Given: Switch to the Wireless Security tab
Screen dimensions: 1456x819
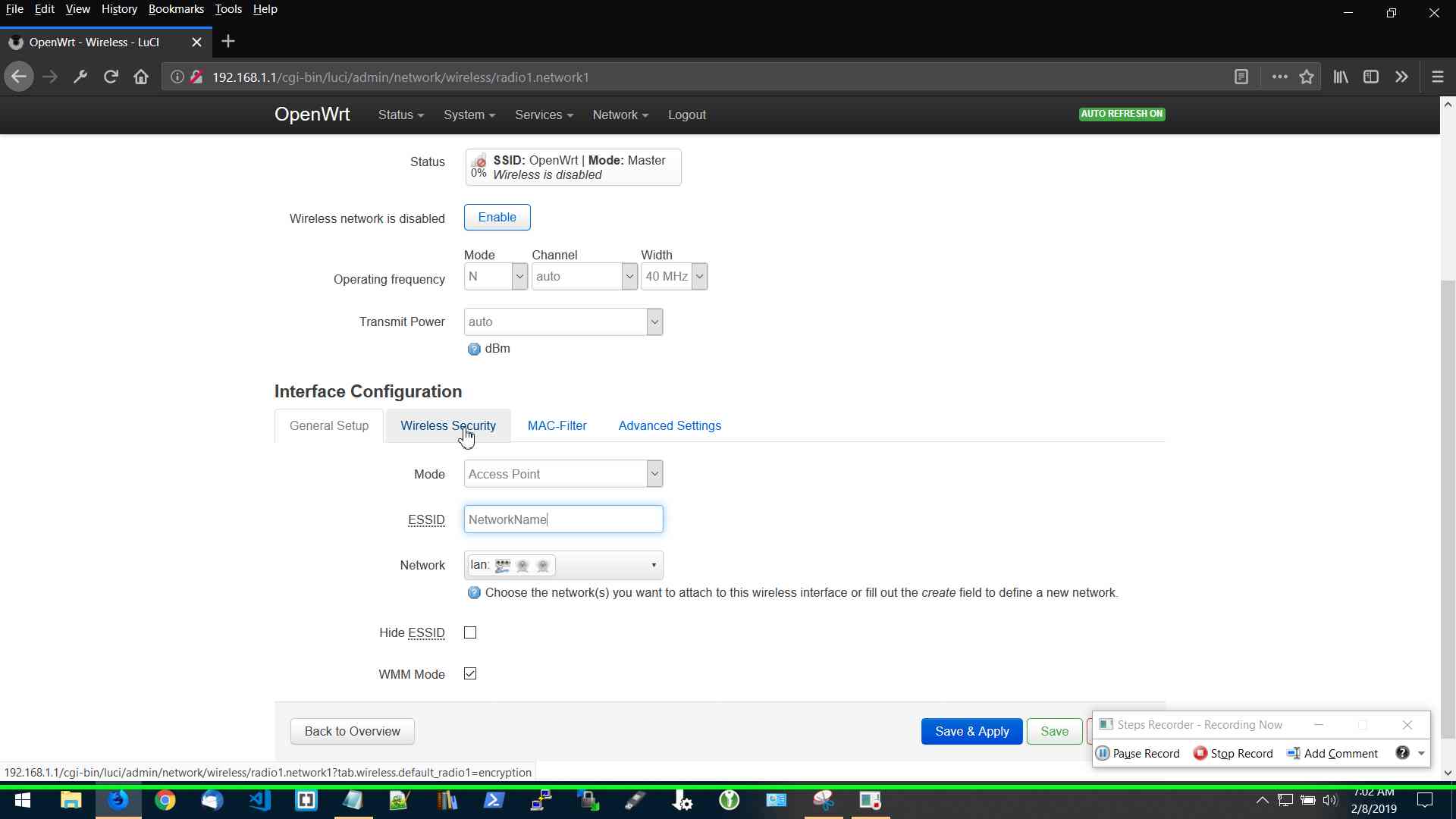Looking at the screenshot, I should (x=447, y=425).
